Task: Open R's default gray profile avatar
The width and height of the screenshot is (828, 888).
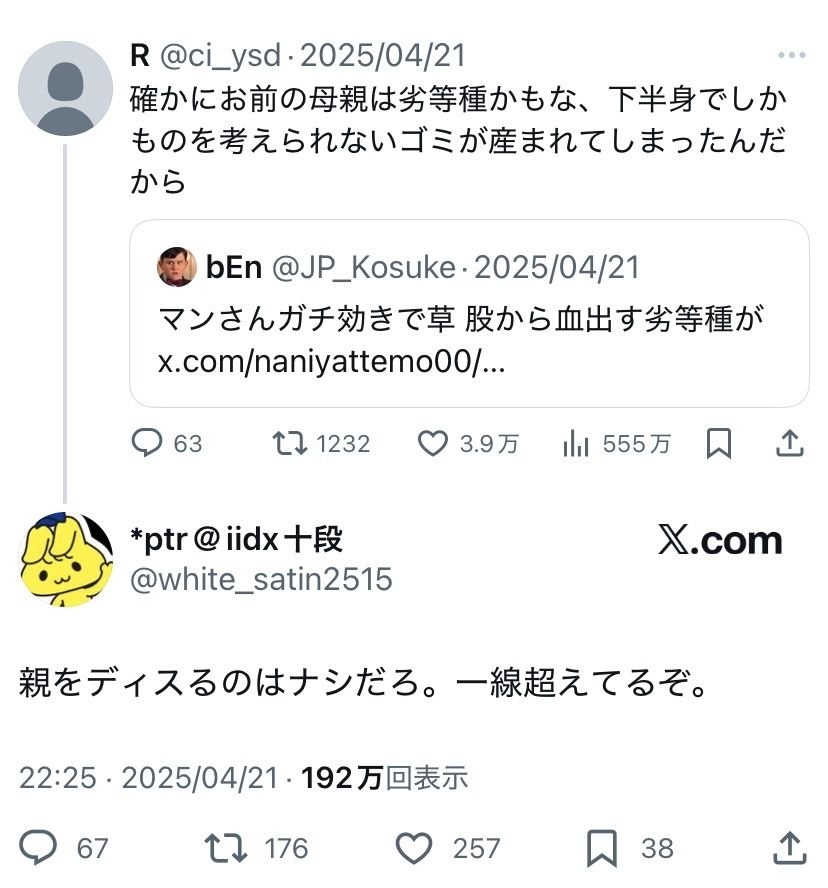Action: click(65, 88)
